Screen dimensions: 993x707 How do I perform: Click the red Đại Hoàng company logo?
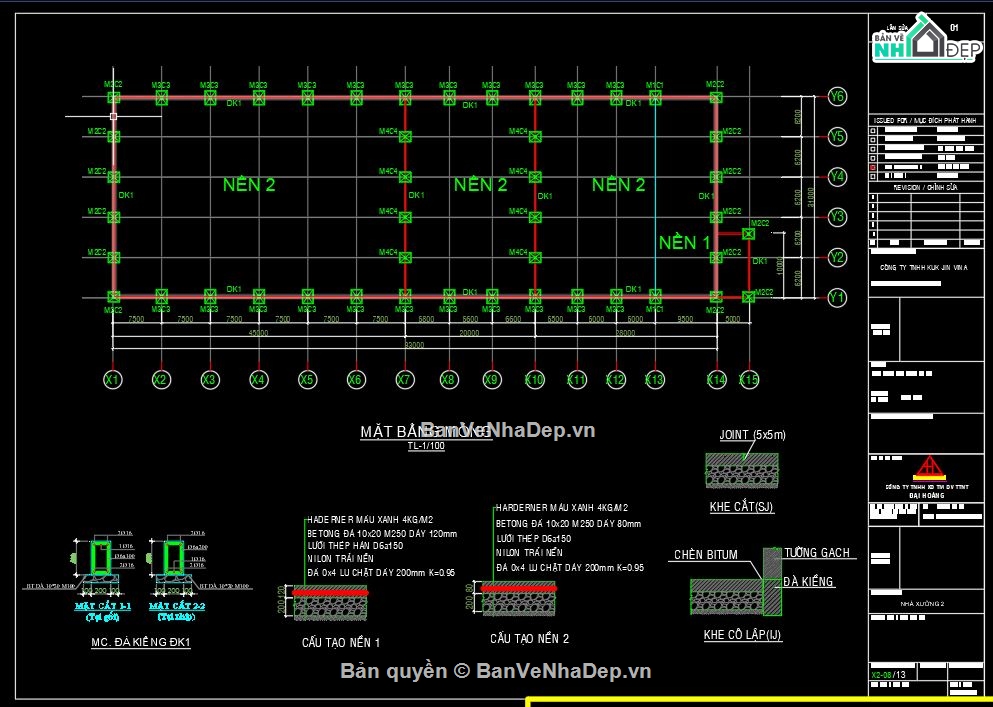(x=930, y=468)
